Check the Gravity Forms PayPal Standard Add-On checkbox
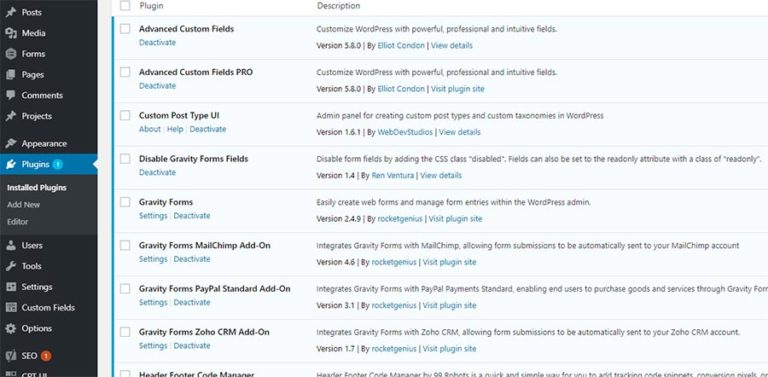The width and height of the screenshot is (768, 377). 125,289
